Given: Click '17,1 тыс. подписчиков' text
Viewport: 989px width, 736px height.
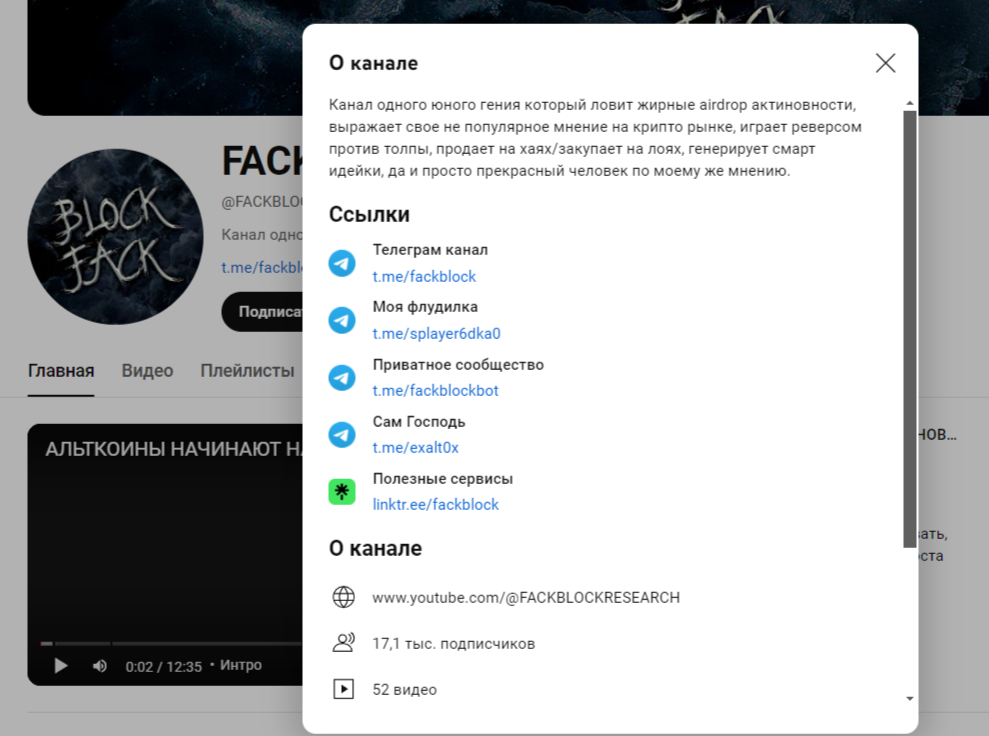Looking at the screenshot, I should (x=453, y=643).
